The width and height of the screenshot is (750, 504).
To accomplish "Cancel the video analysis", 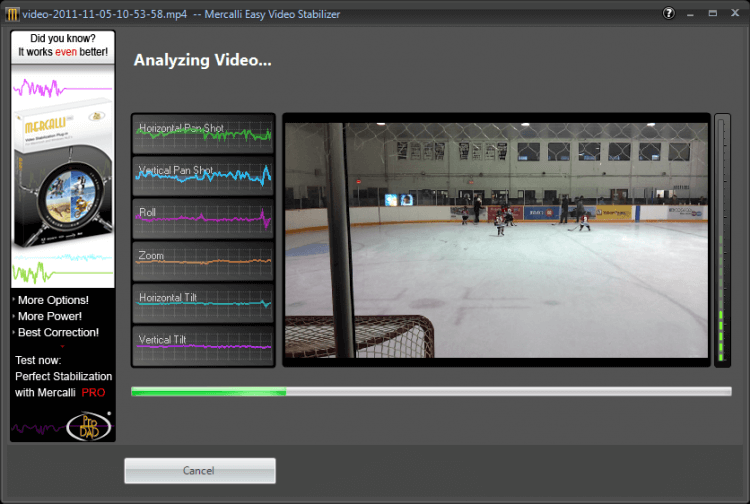I will pyautogui.click(x=200, y=471).
